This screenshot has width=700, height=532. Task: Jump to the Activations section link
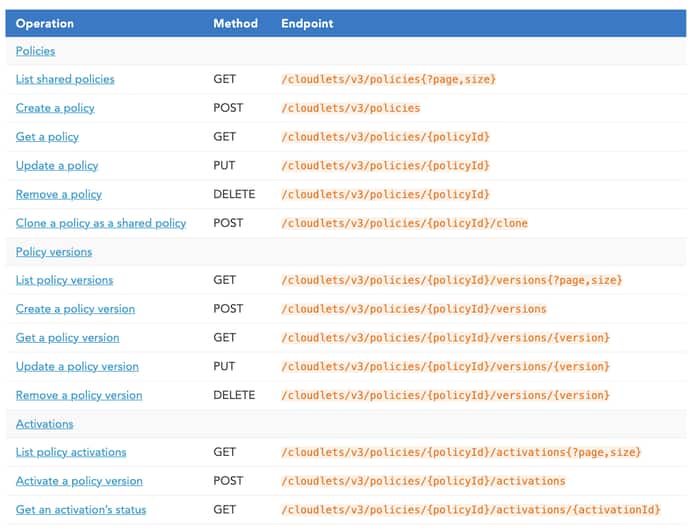tap(45, 424)
